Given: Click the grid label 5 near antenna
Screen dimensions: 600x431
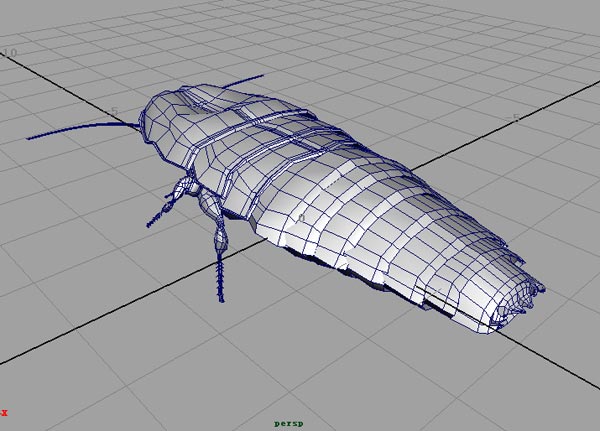Looking at the screenshot, I should (115, 111).
